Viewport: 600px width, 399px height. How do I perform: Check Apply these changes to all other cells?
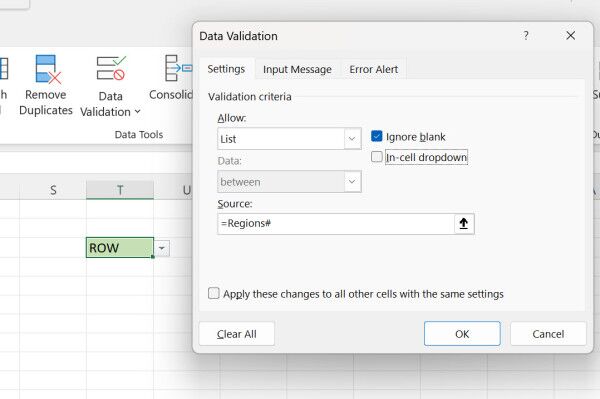pos(214,293)
